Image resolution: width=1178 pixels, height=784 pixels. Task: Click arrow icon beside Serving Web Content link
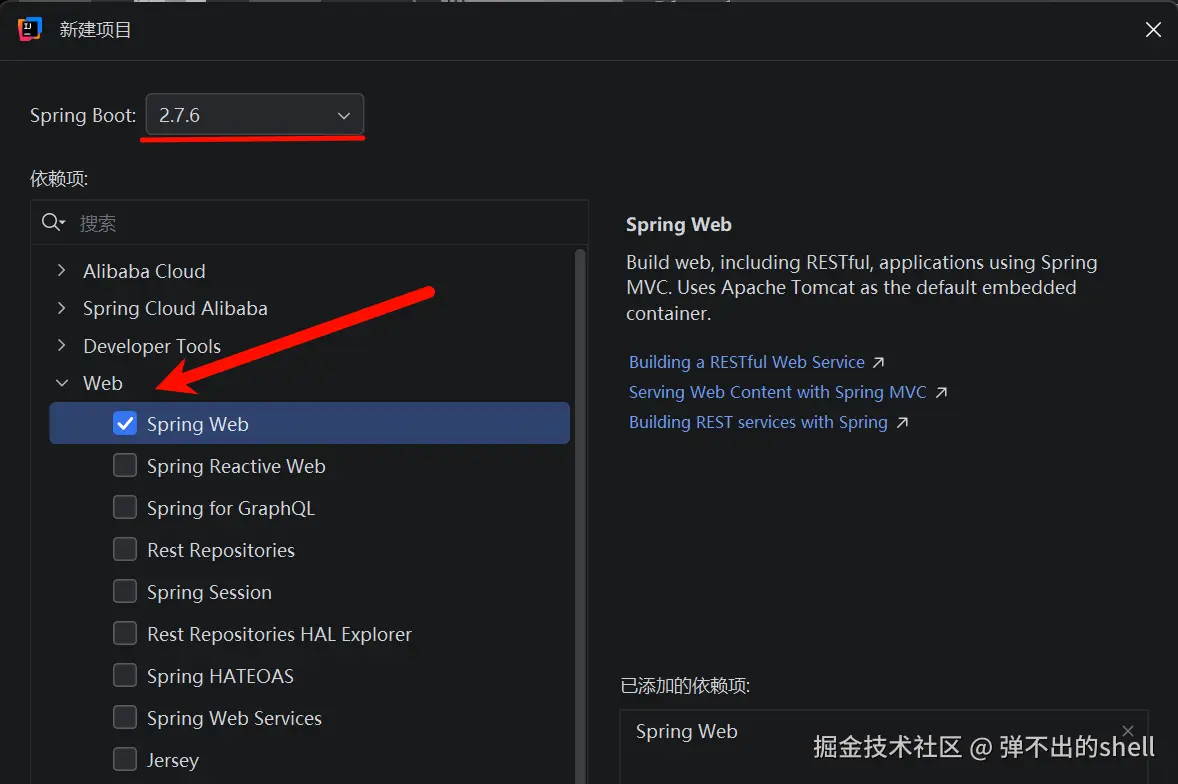point(941,392)
